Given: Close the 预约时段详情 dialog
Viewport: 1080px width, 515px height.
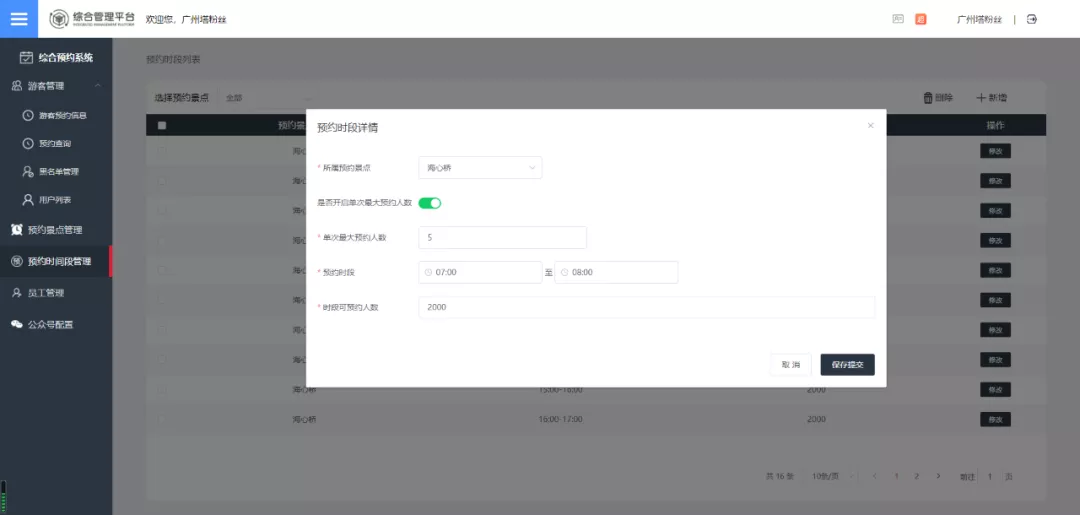Looking at the screenshot, I should click(x=871, y=125).
